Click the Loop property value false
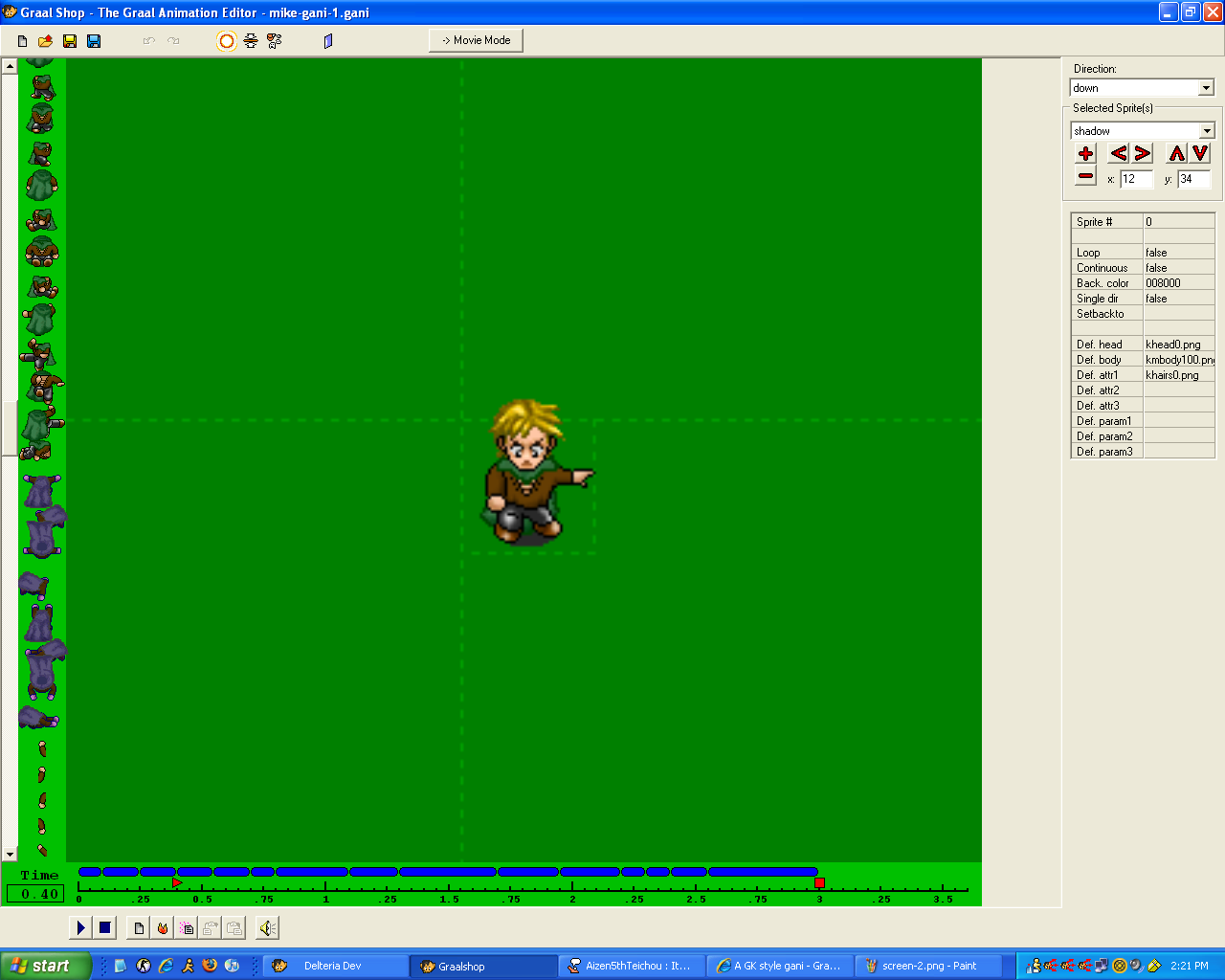Image resolution: width=1225 pixels, height=980 pixels. (x=1178, y=253)
